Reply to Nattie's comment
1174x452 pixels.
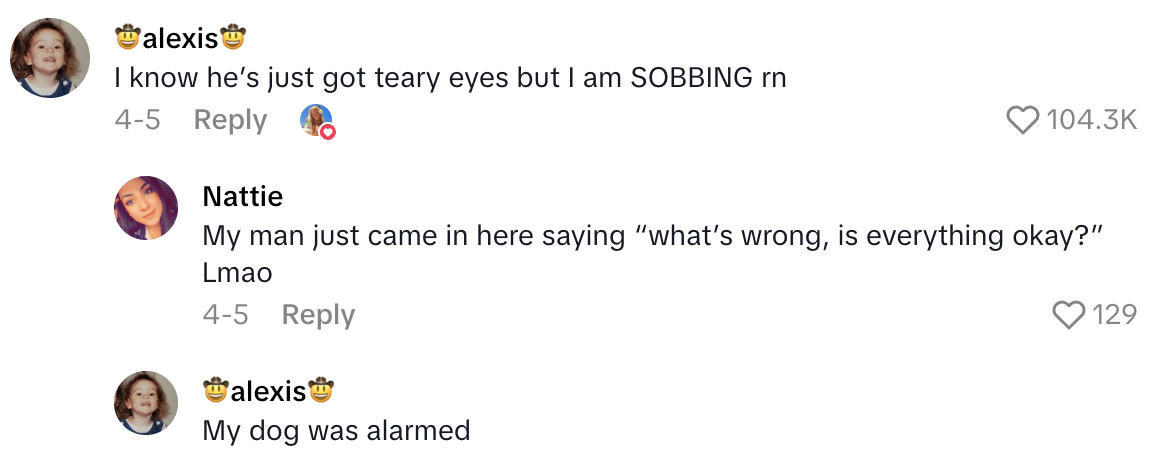pos(318,315)
